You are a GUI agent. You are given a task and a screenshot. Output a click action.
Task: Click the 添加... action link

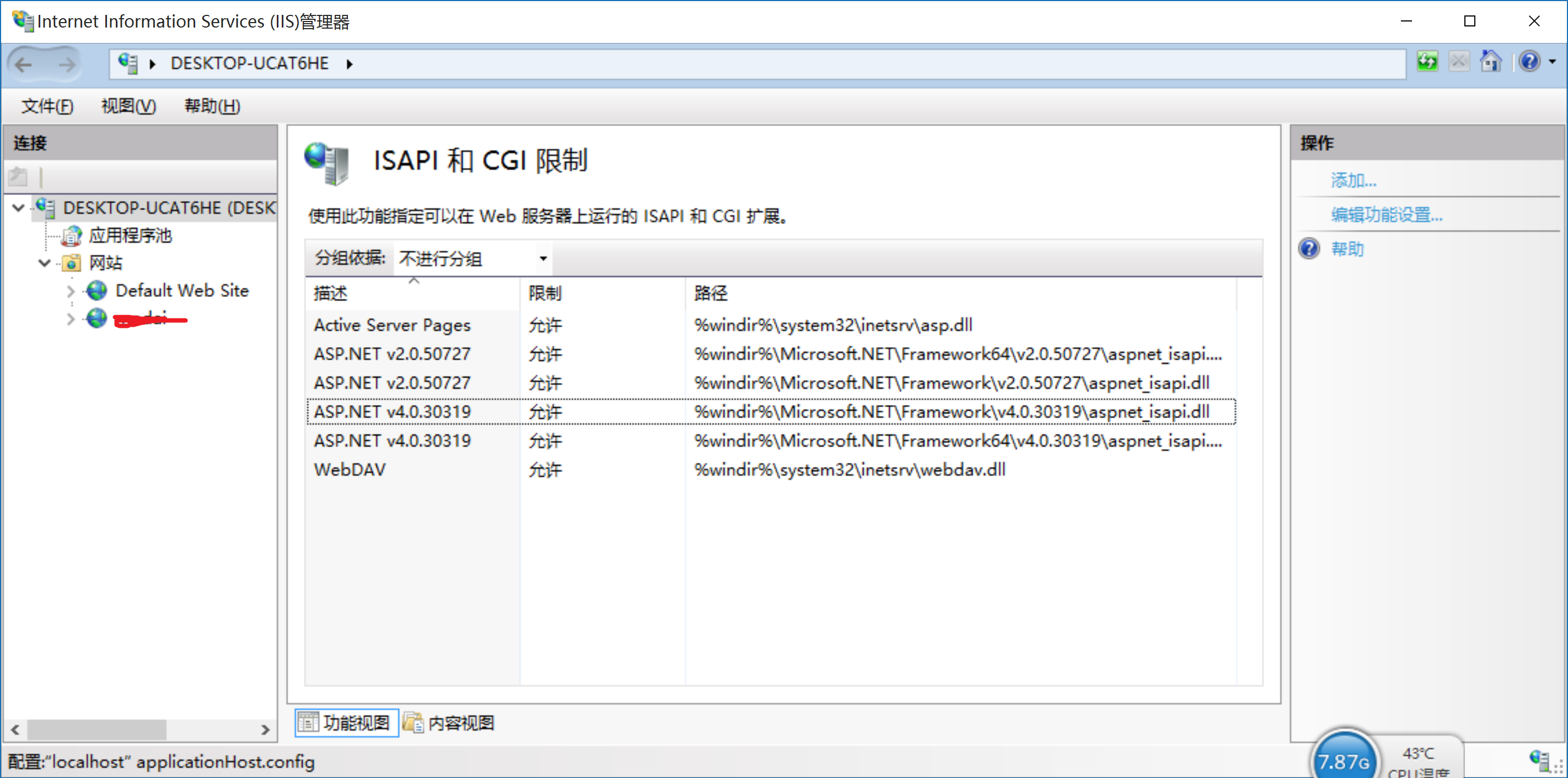click(x=1353, y=181)
